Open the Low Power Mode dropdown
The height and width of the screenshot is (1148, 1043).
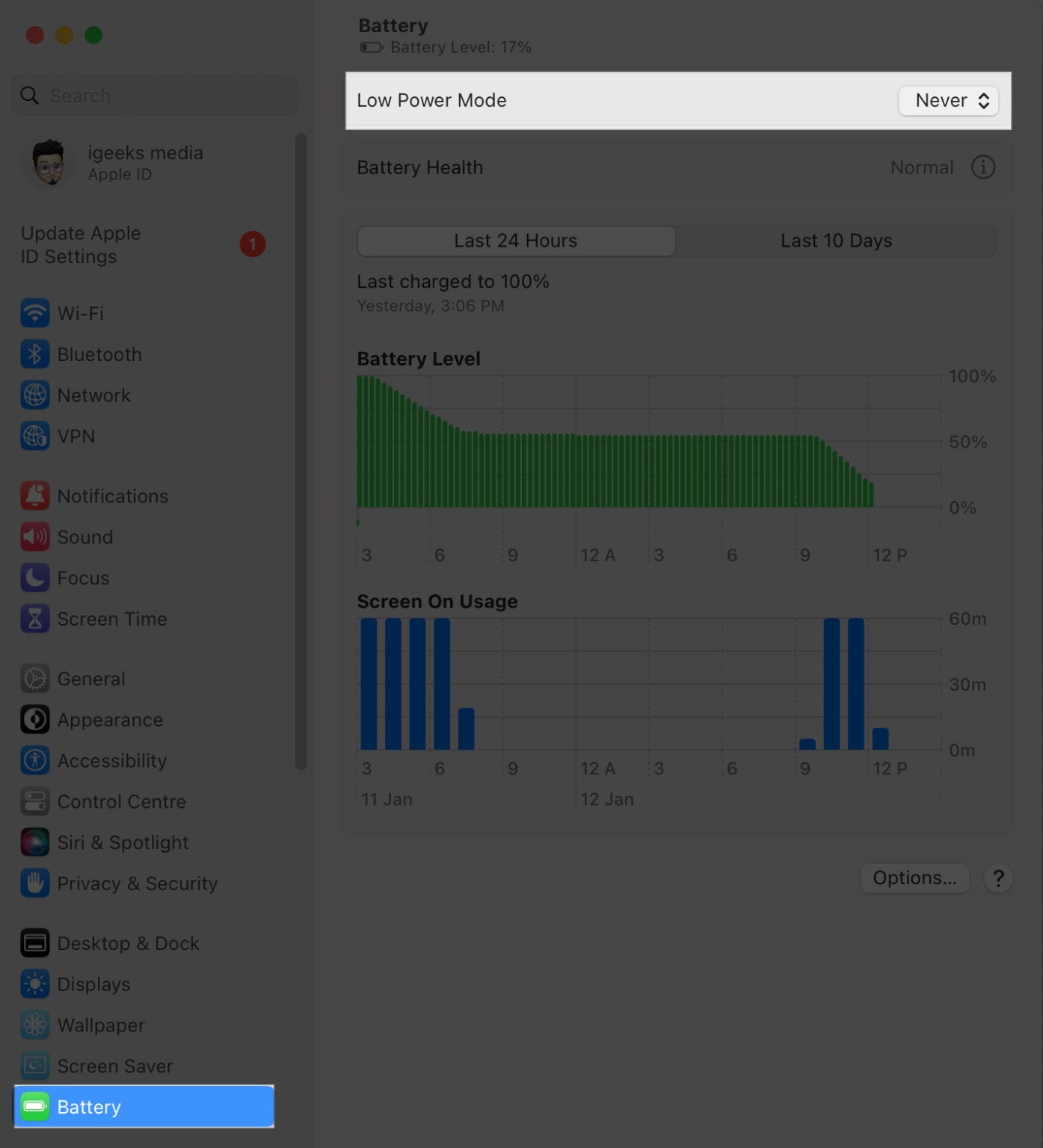pyautogui.click(x=948, y=101)
